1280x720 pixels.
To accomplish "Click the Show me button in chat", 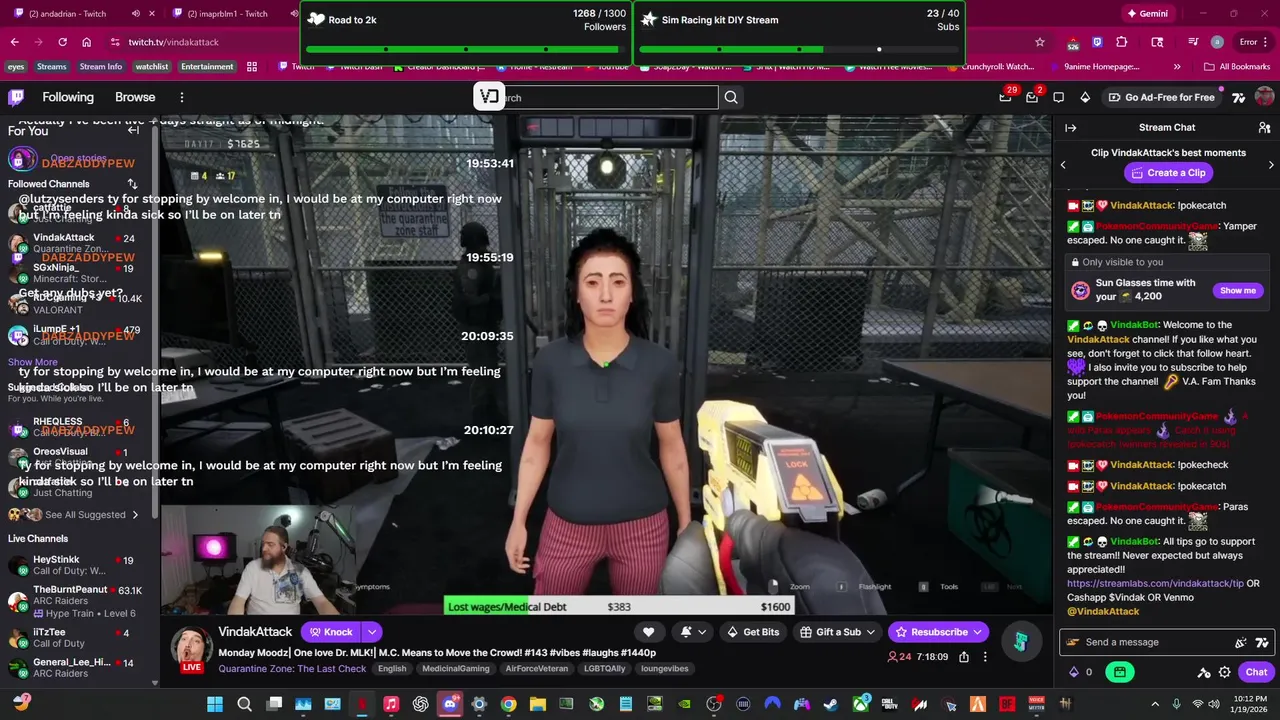I will (1238, 291).
